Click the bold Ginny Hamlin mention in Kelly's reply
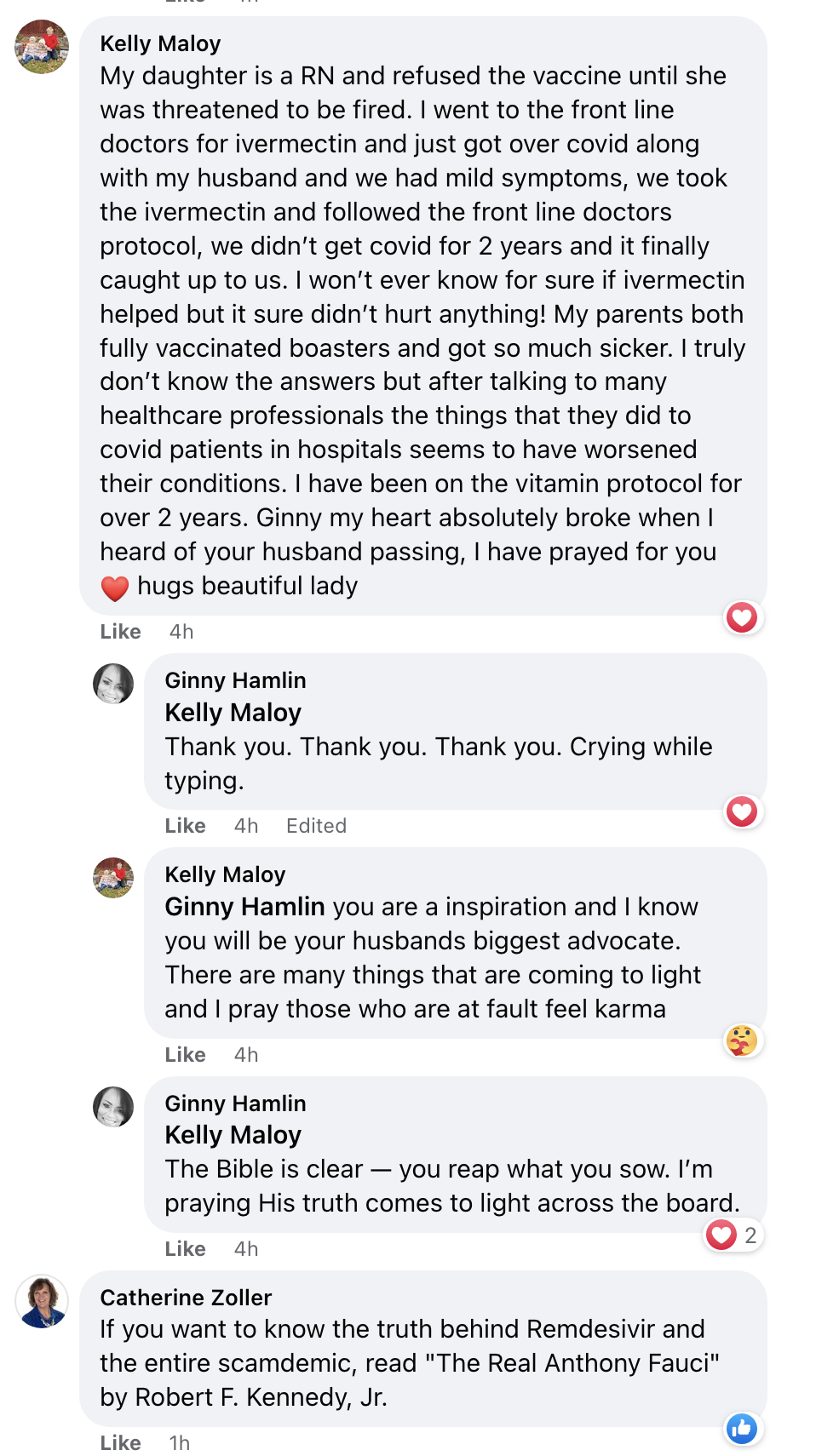 tap(244, 907)
